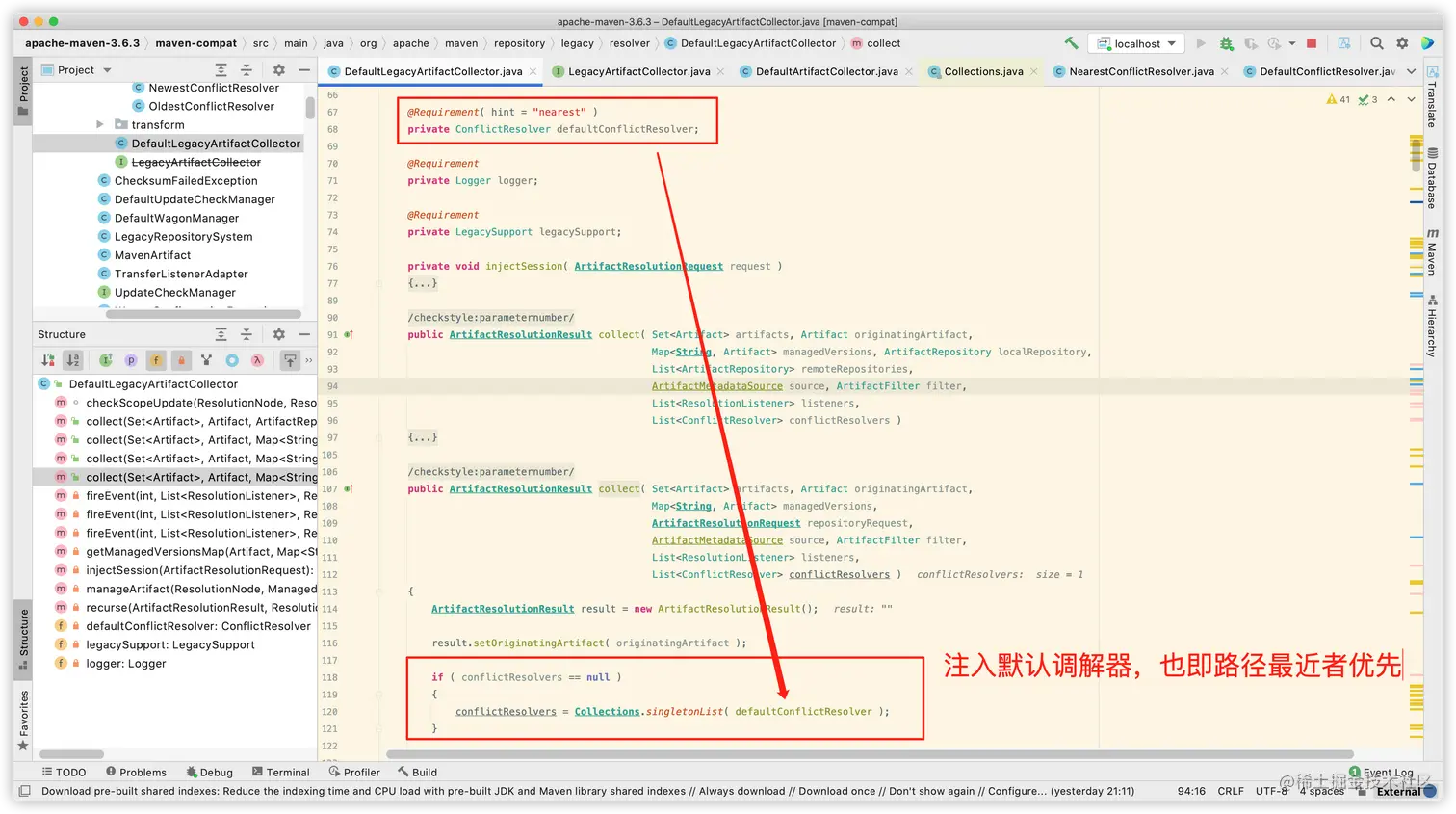The width and height of the screenshot is (1456, 814).
Task: Select UpdateCheckManager interface
Action: 167,293
